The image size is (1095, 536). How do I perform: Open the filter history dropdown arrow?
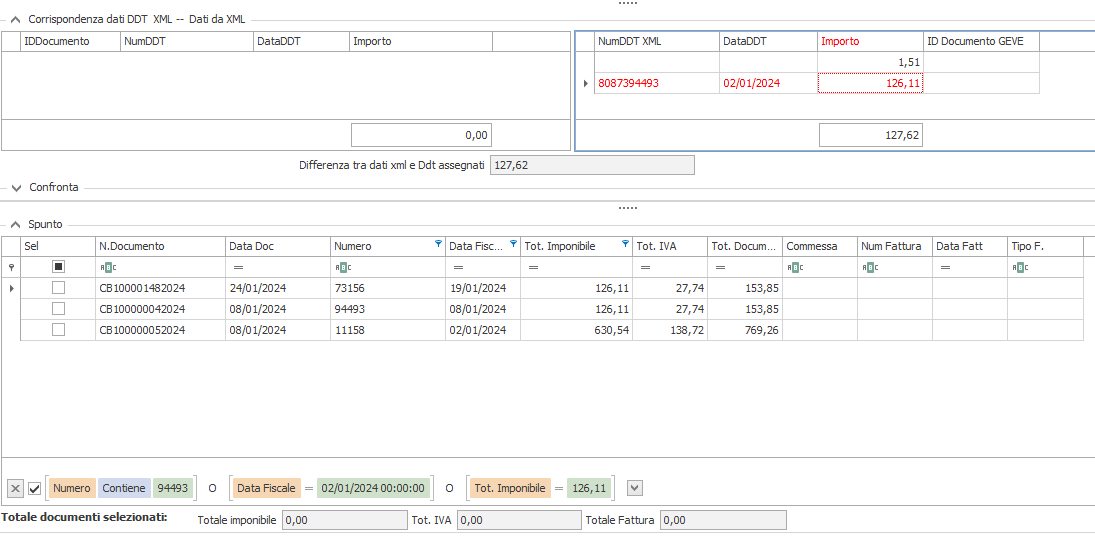(634, 489)
